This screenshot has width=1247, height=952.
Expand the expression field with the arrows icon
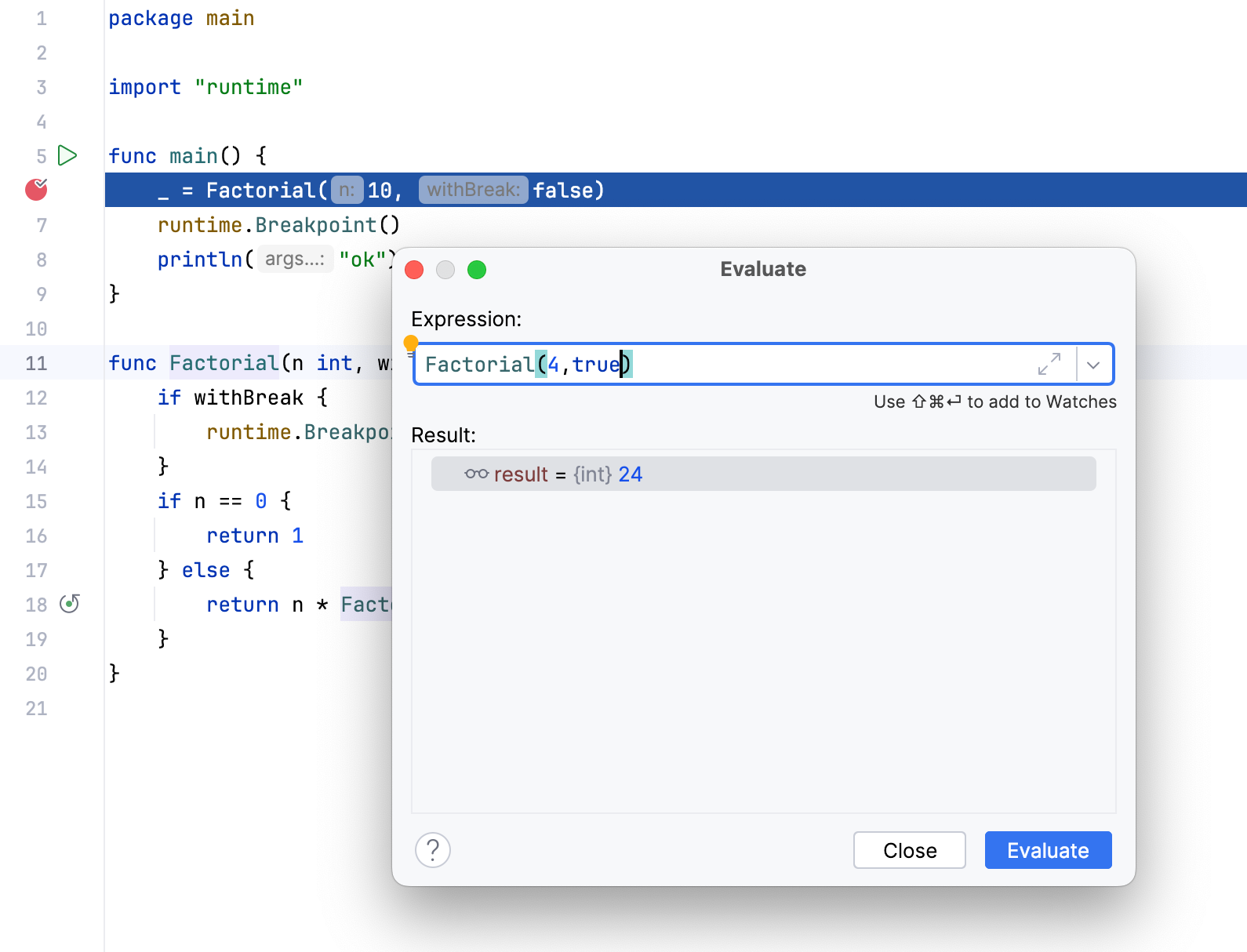pyautogui.click(x=1049, y=364)
